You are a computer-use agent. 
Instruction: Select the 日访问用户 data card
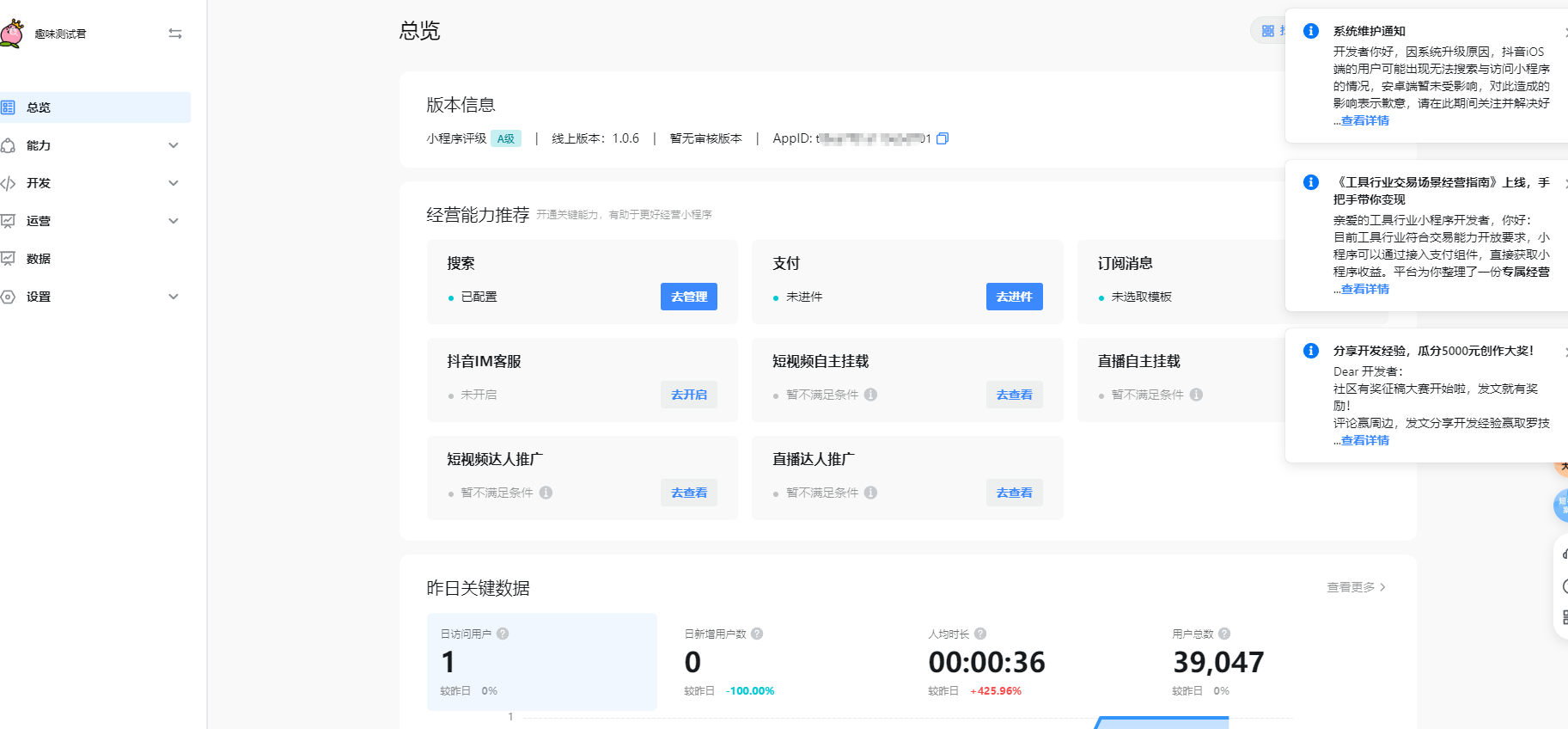(541, 661)
